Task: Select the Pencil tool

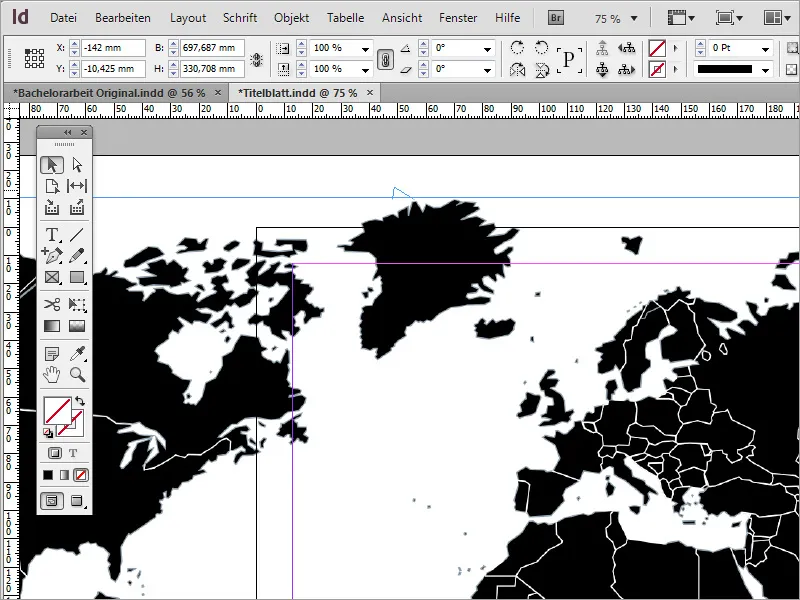Action: pyautogui.click(x=77, y=256)
